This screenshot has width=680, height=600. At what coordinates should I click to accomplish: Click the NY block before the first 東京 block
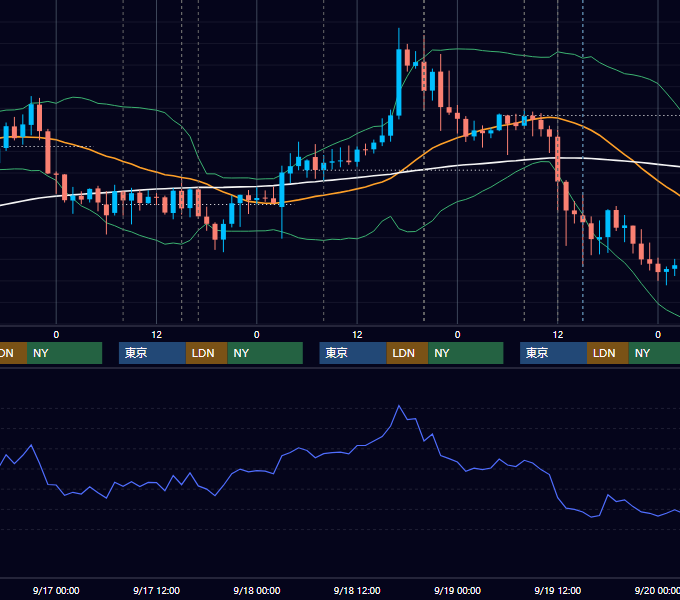64,353
